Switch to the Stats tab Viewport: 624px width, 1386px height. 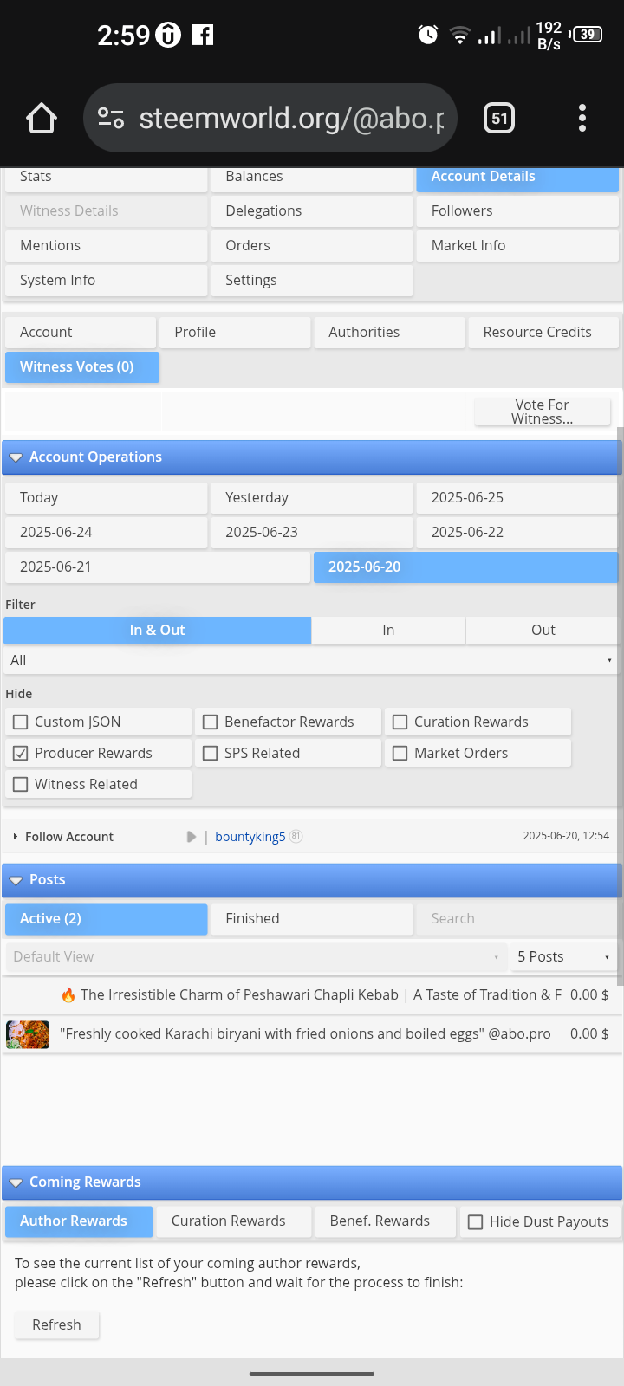105,177
